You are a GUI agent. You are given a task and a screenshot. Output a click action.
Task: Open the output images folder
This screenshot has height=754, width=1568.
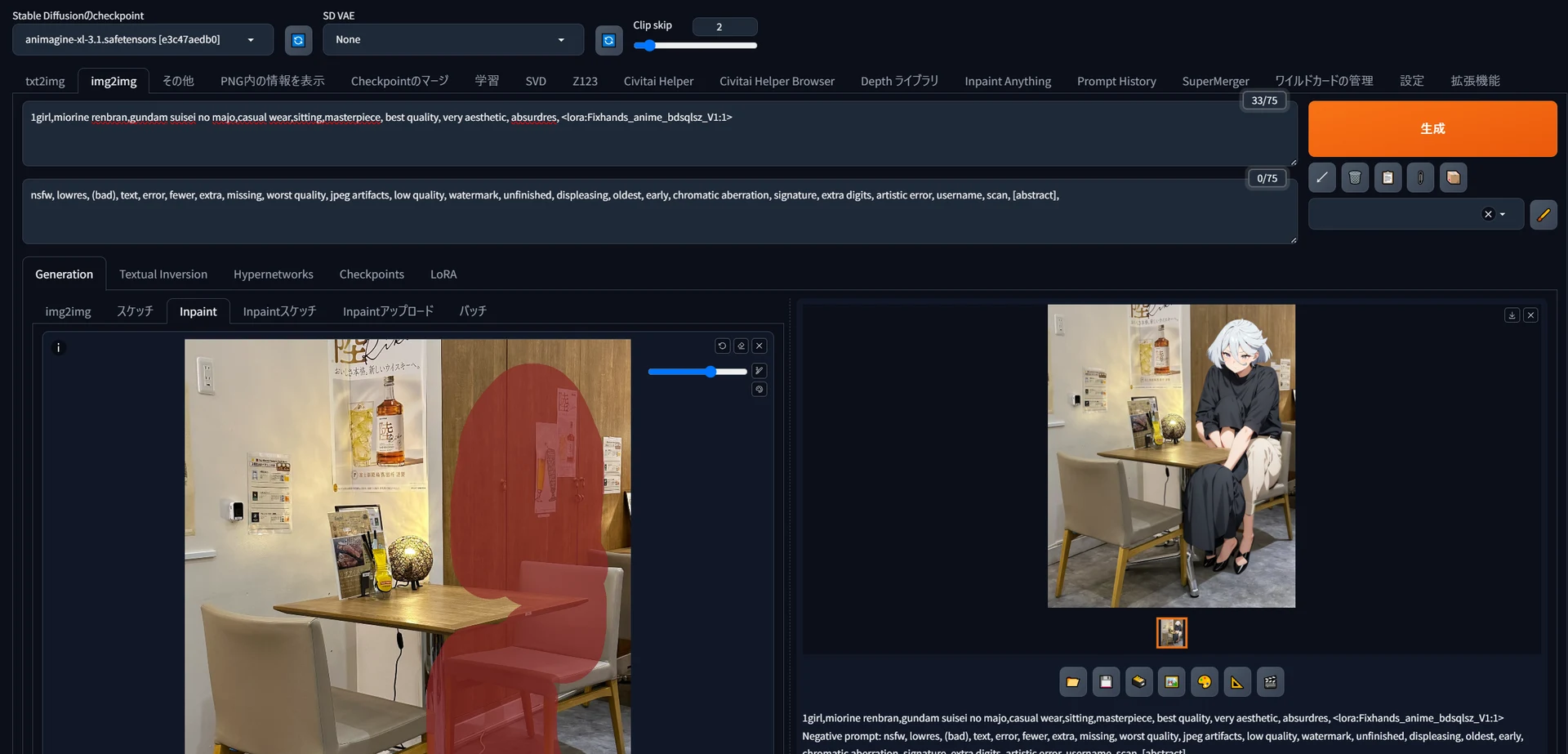[x=1073, y=682]
